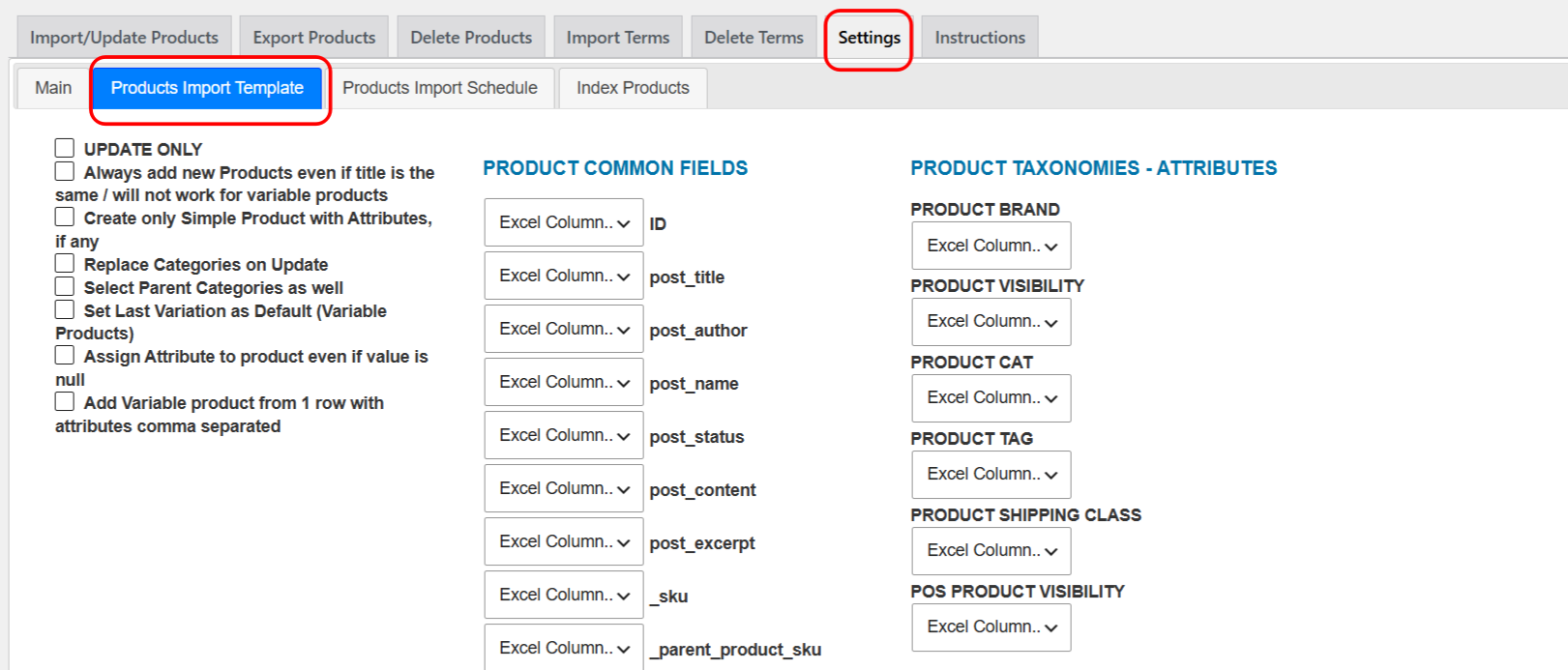
Task: Switch to the Main sub-tab
Action: click(x=53, y=88)
